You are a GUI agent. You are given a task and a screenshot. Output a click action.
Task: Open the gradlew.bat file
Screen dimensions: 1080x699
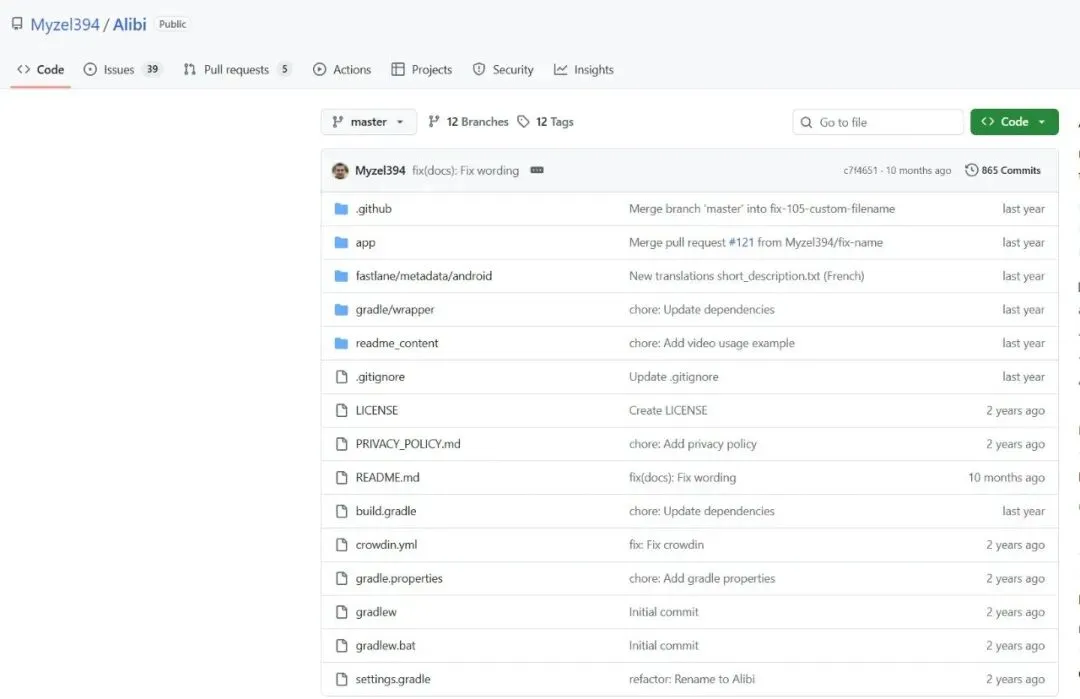386,646
